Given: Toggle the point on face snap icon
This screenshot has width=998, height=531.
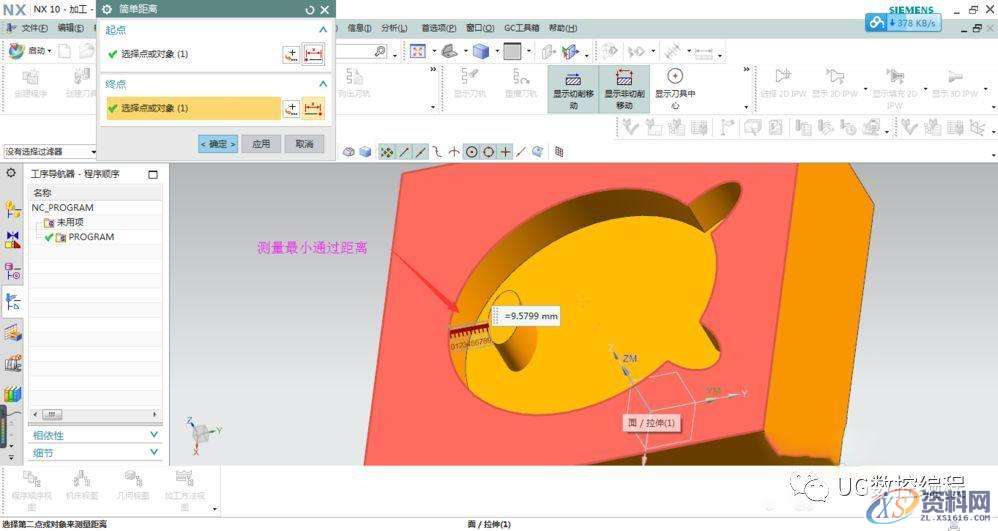Looking at the screenshot, I should [x=538, y=152].
